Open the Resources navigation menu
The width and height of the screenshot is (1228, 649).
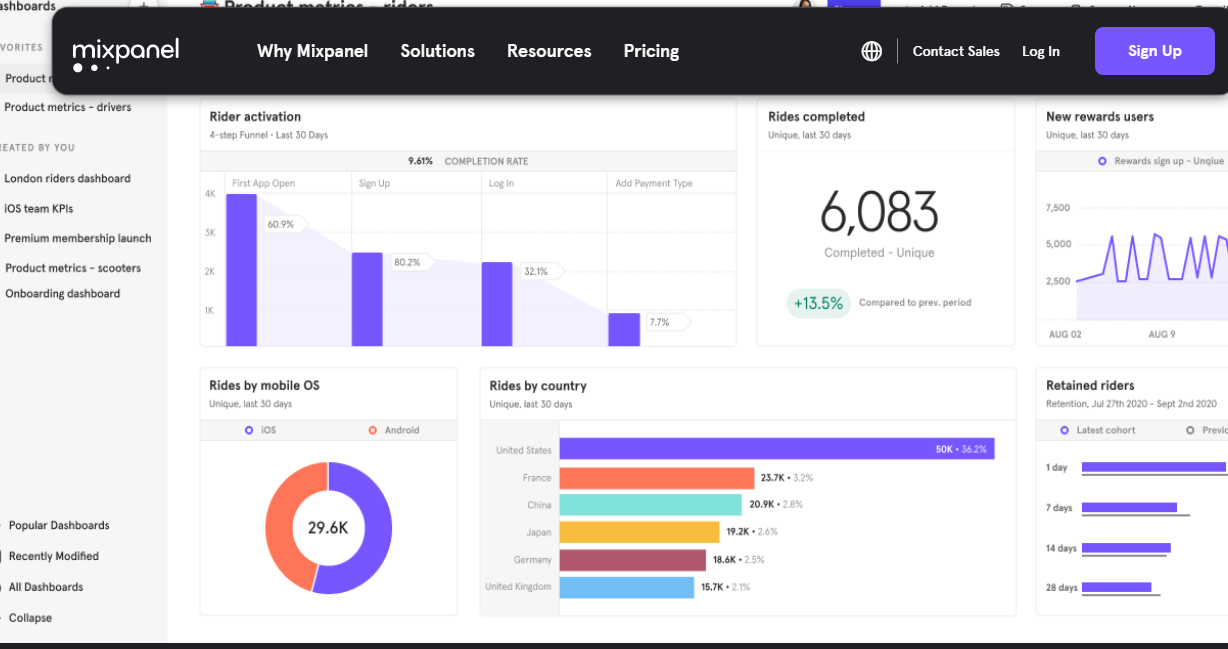(x=549, y=51)
